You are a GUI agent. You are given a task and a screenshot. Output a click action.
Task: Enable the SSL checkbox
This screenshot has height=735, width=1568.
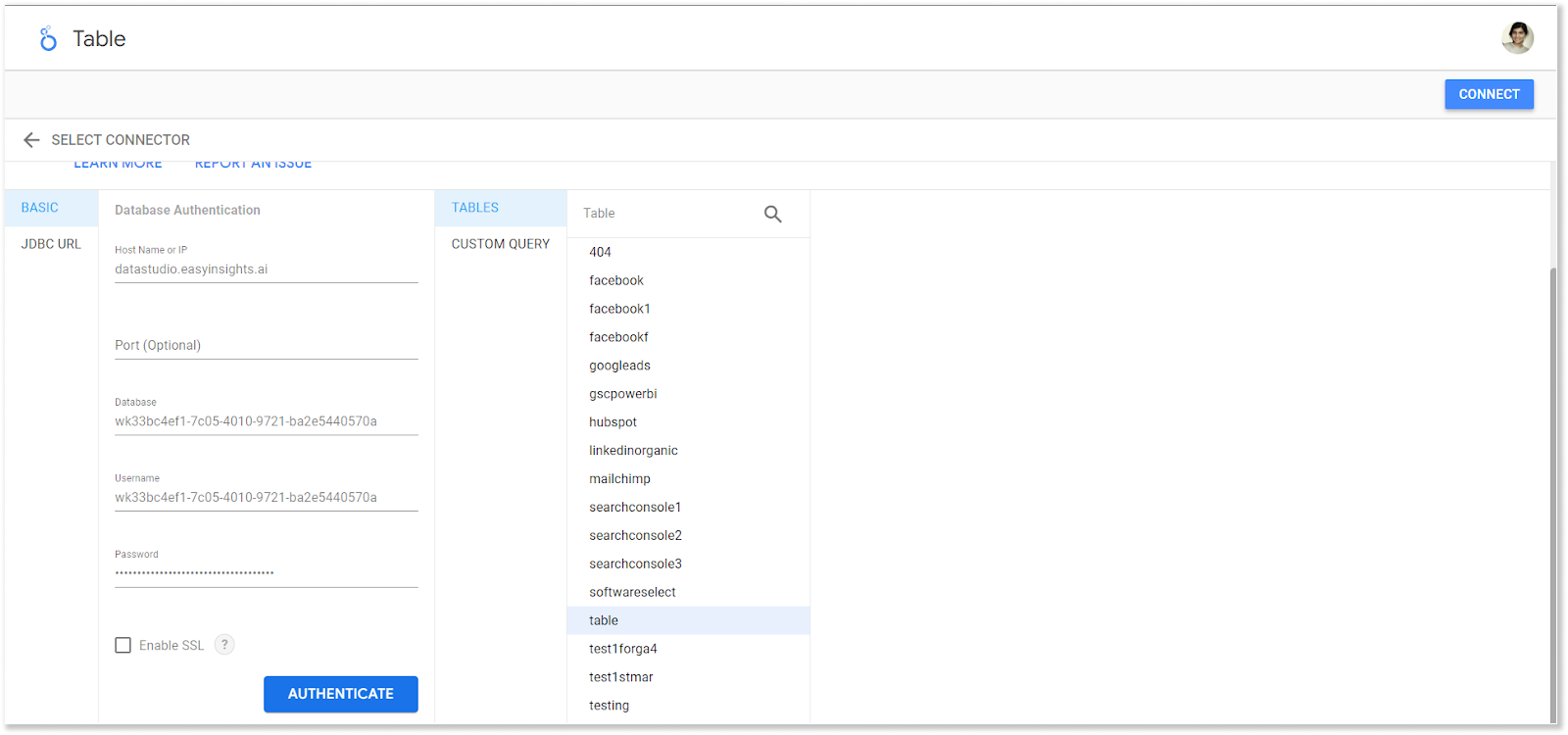[122, 645]
